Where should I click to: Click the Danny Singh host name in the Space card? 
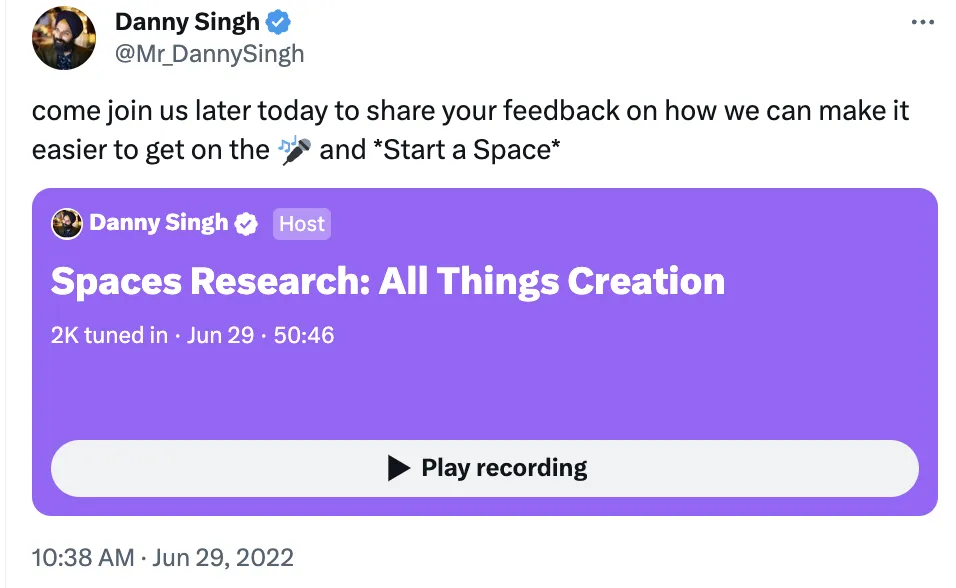[x=159, y=223]
